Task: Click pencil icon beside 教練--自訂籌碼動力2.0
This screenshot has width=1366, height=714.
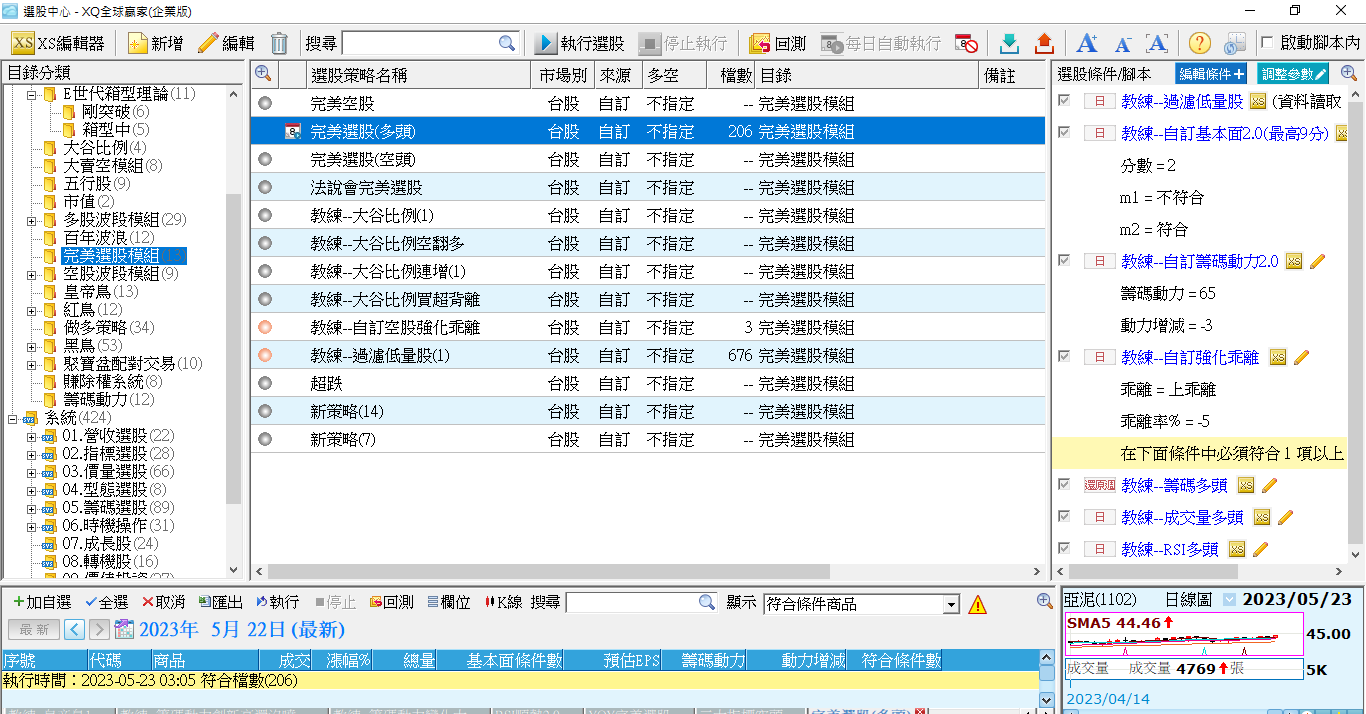Action: tap(1317, 261)
